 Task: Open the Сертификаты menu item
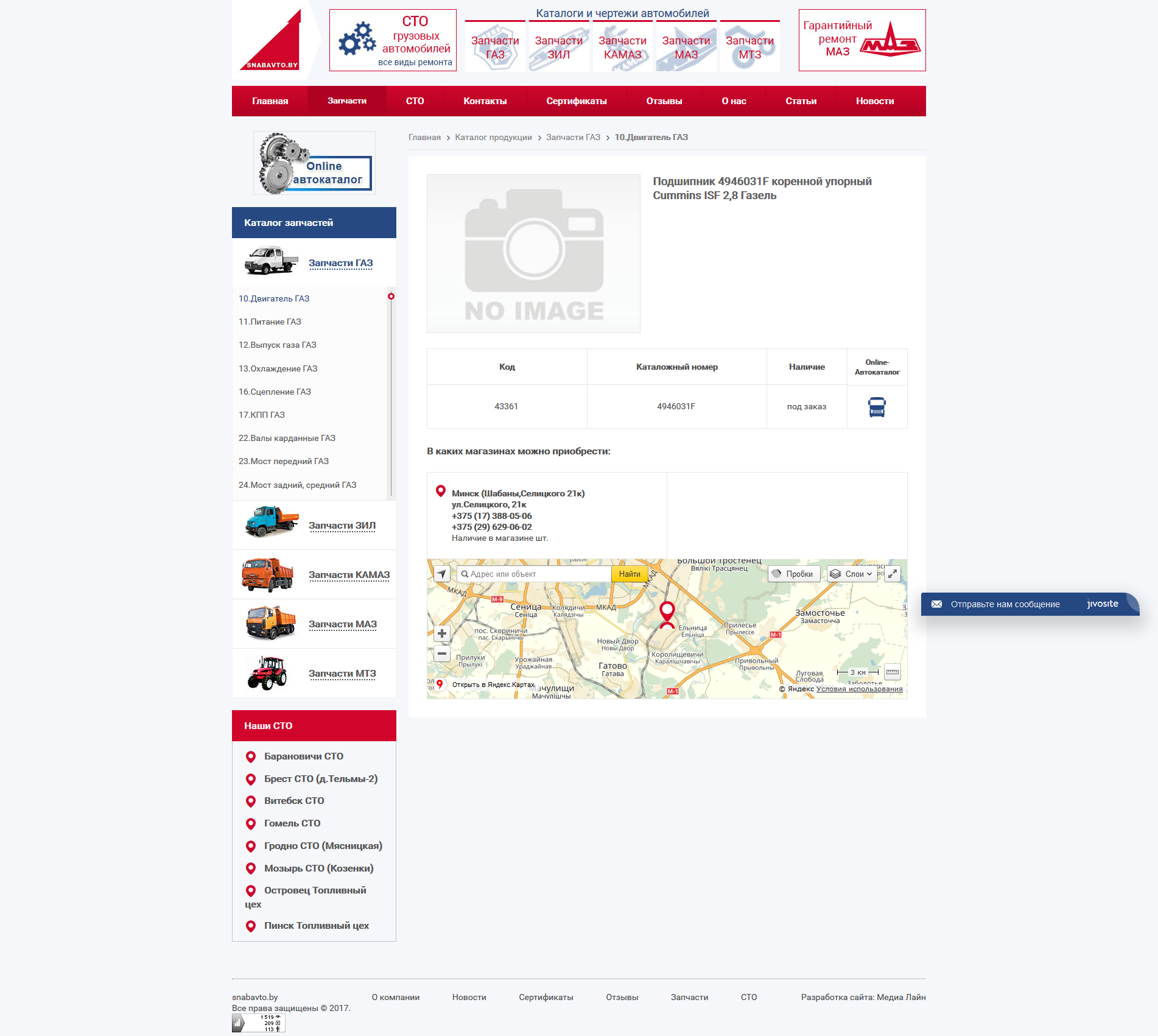point(577,101)
